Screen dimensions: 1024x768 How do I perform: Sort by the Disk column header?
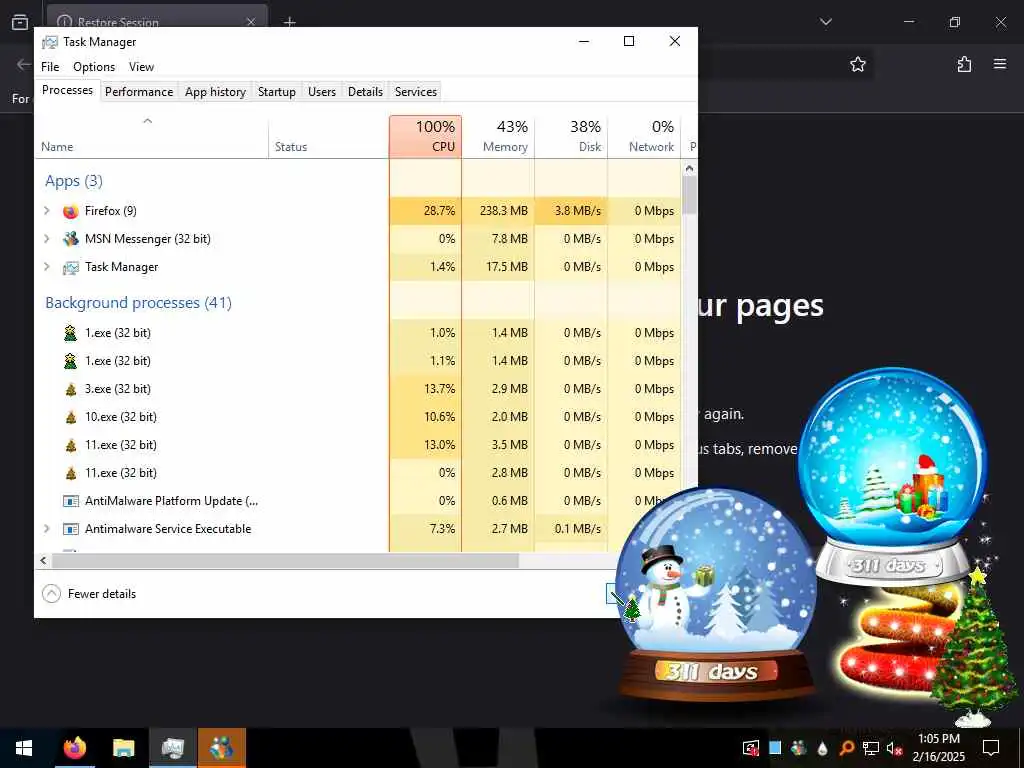pyautogui.click(x=571, y=136)
